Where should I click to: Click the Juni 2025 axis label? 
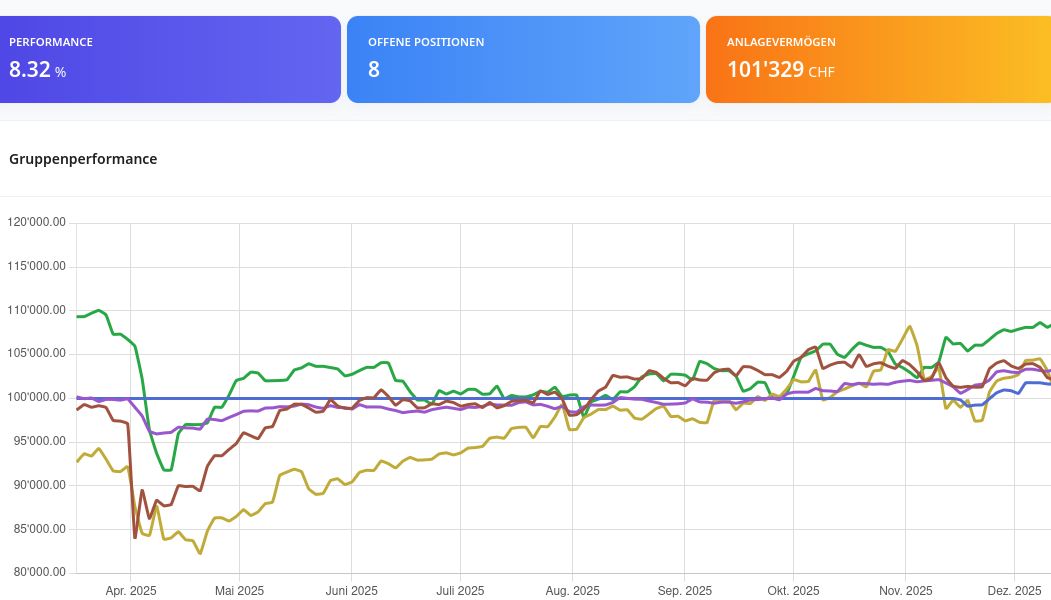tap(352, 591)
